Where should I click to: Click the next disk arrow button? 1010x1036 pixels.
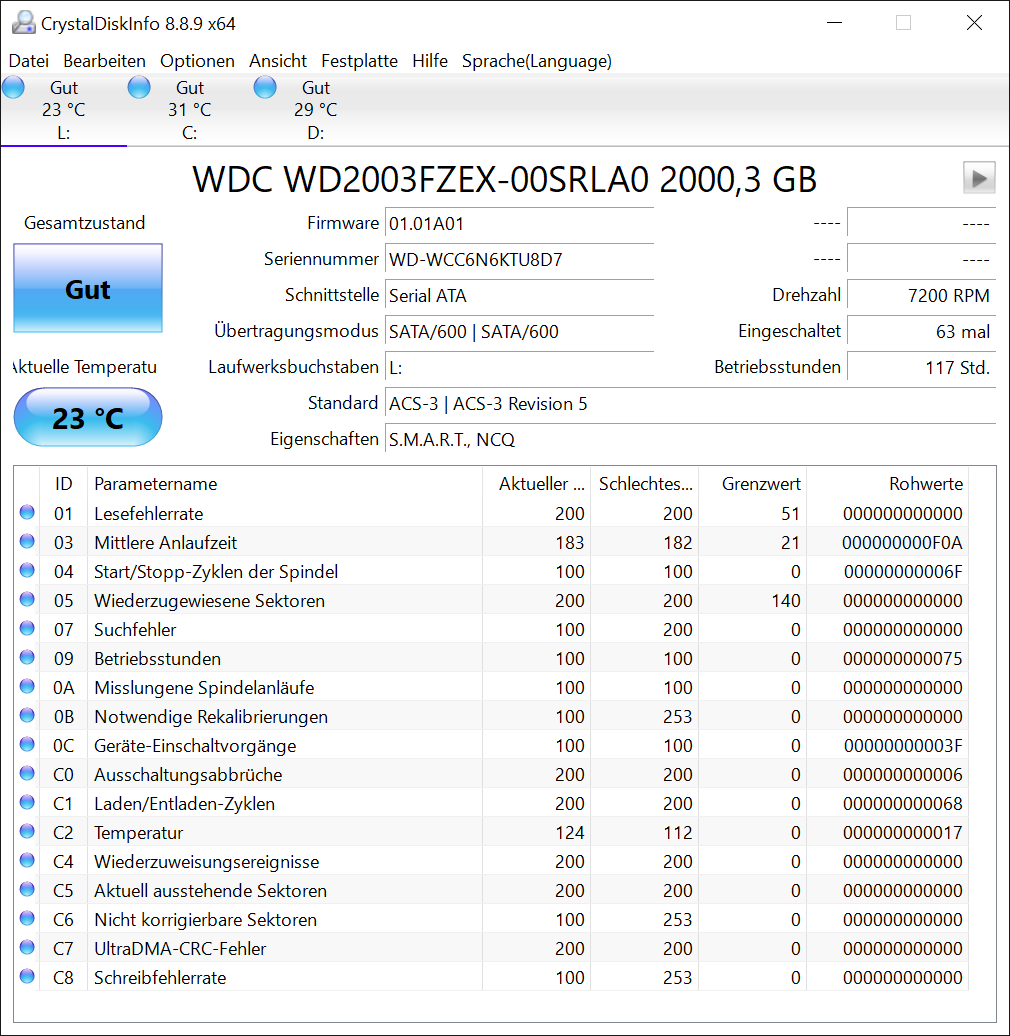979,178
